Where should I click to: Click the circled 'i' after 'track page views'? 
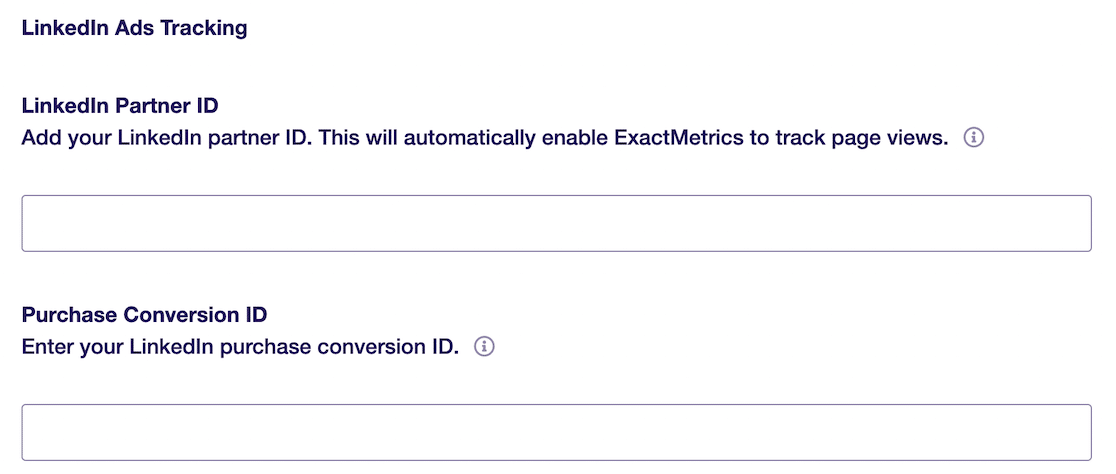pos(973,139)
